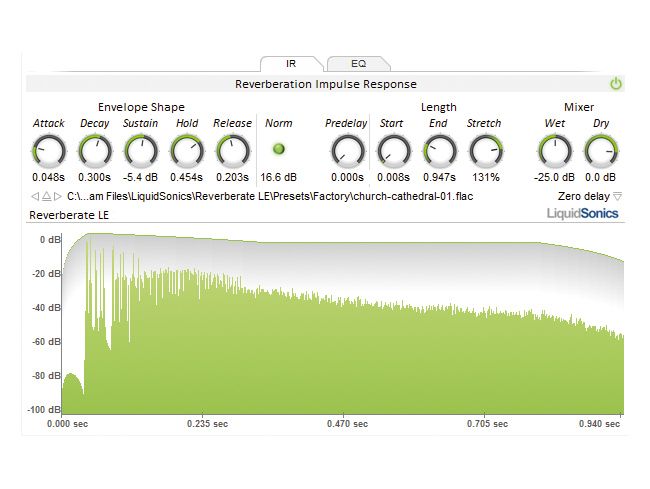Click the Stretch value 131%
The height and width of the screenshot is (489, 650).
point(486,177)
